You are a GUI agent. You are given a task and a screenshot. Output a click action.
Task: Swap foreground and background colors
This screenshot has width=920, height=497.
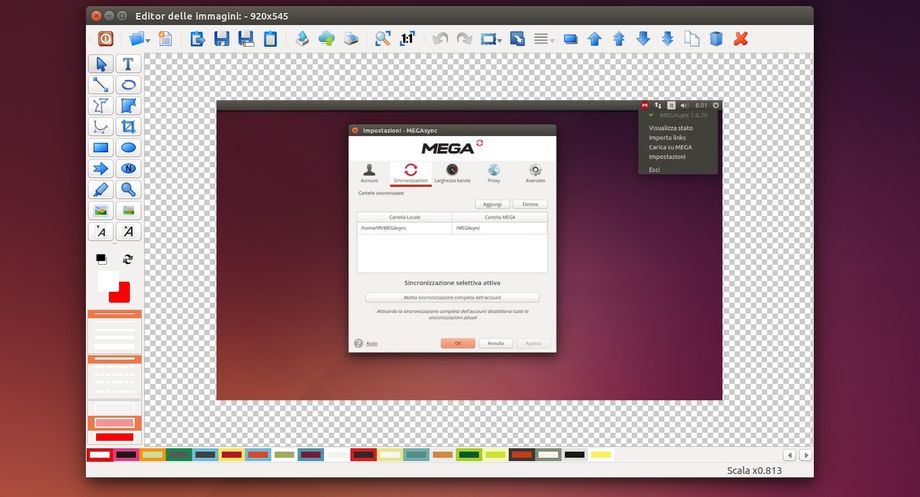tap(128, 259)
